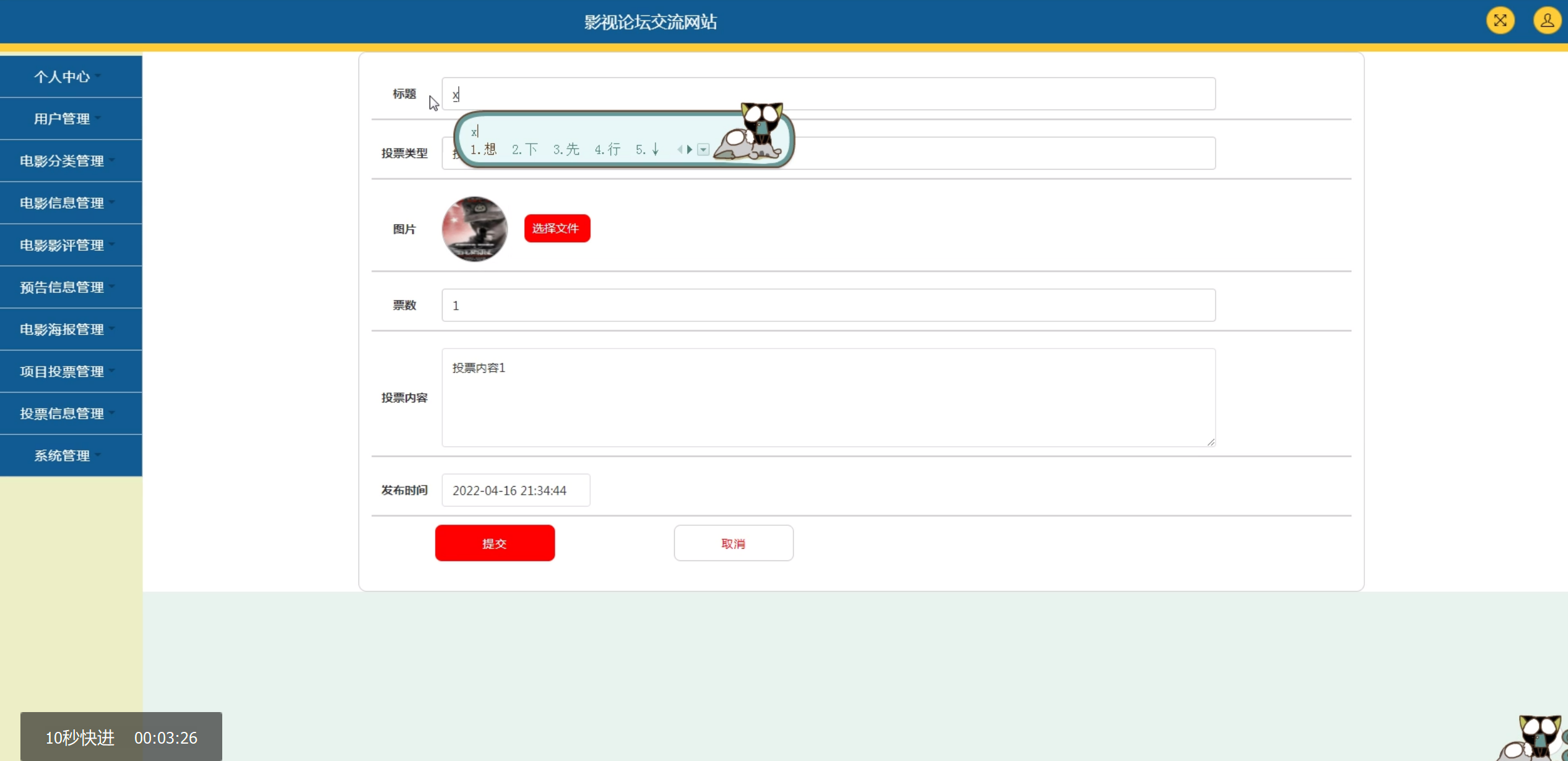
Task: Click IME previous page arrow
Action: point(680,149)
